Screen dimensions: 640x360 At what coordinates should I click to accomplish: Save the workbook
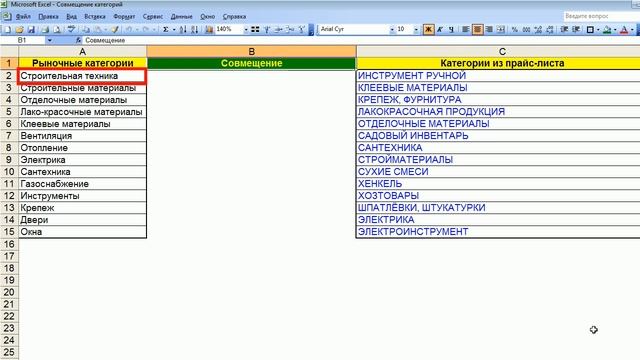click(x=31, y=29)
